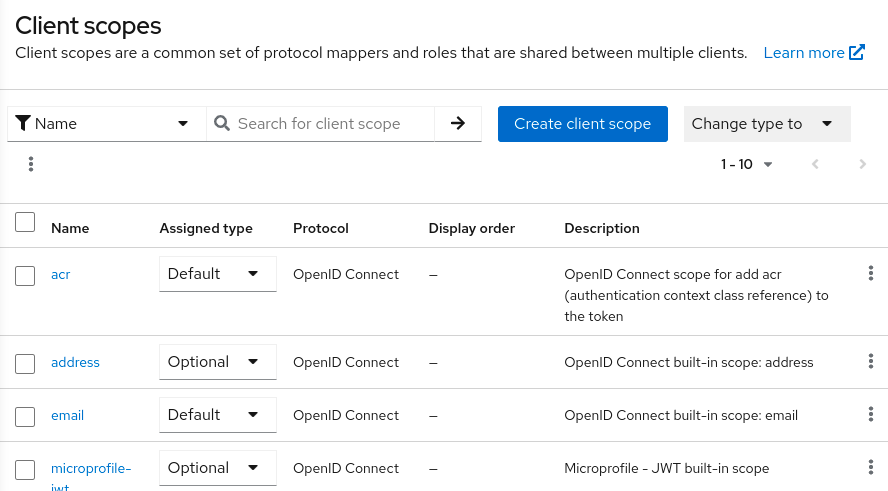Click the search arrow submit button
The width and height of the screenshot is (888, 491).
click(x=458, y=124)
